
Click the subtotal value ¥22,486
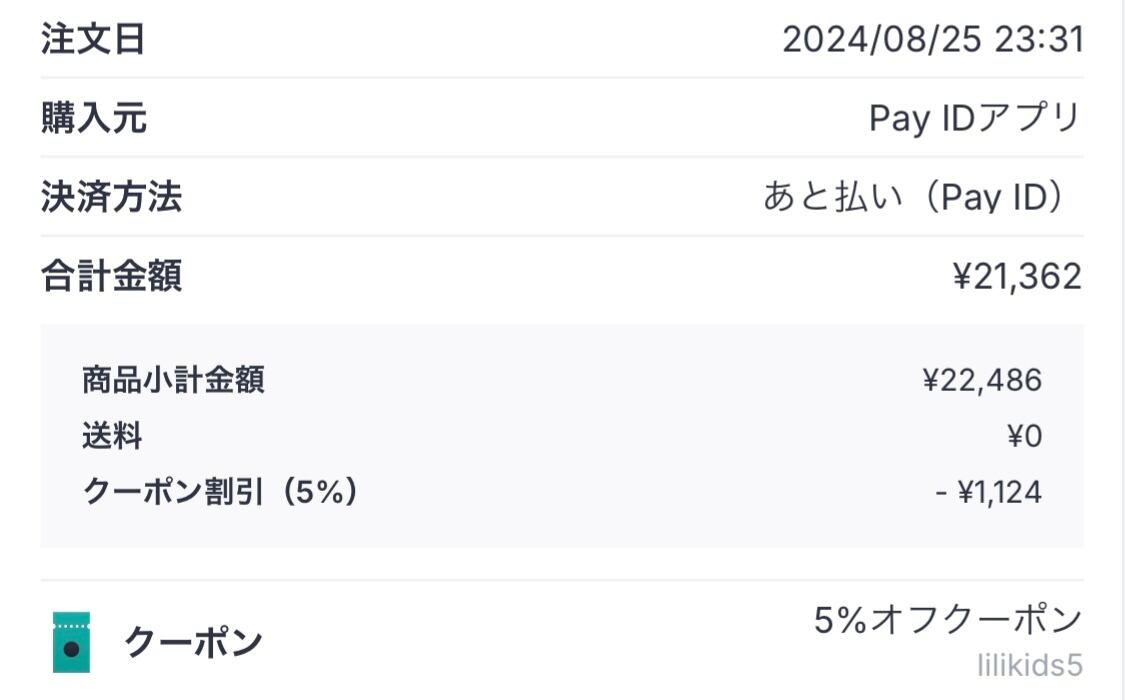[981, 380]
